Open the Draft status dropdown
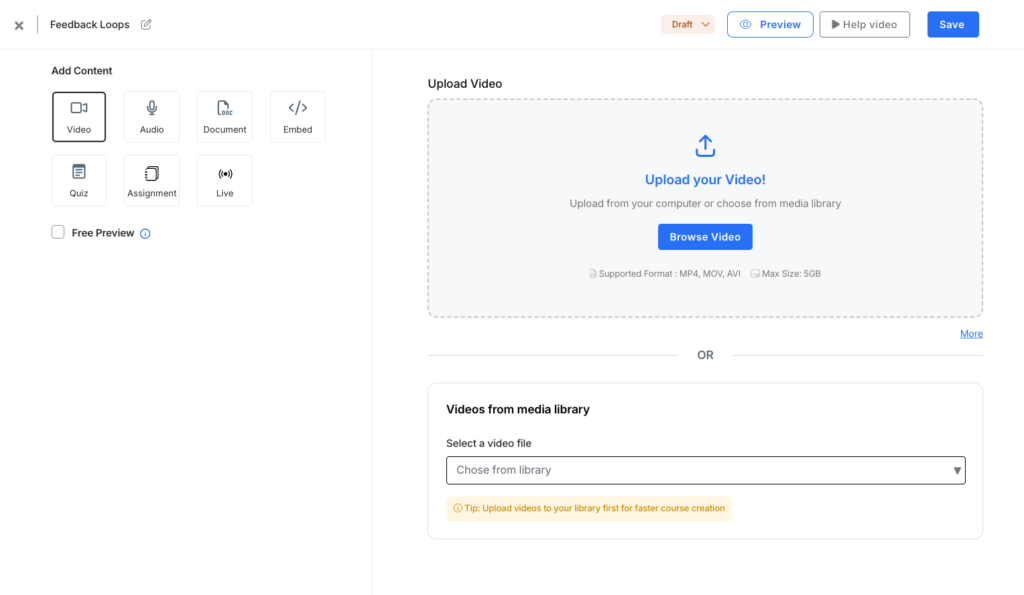Image resolution: width=1024 pixels, height=595 pixels. [x=688, y=24]
